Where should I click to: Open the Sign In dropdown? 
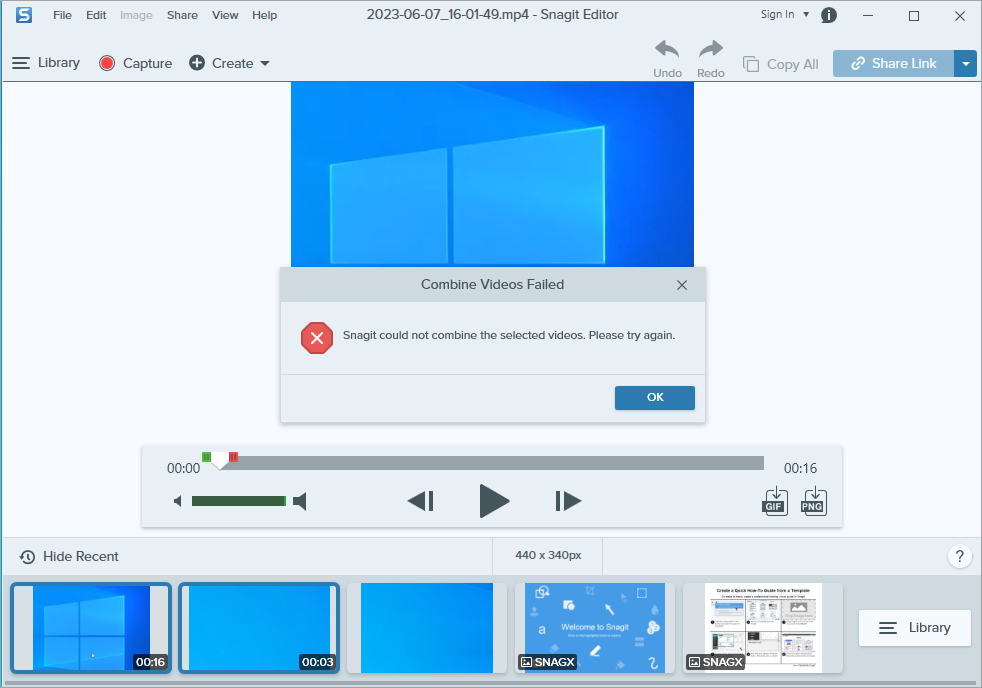(x=783, y=14)
